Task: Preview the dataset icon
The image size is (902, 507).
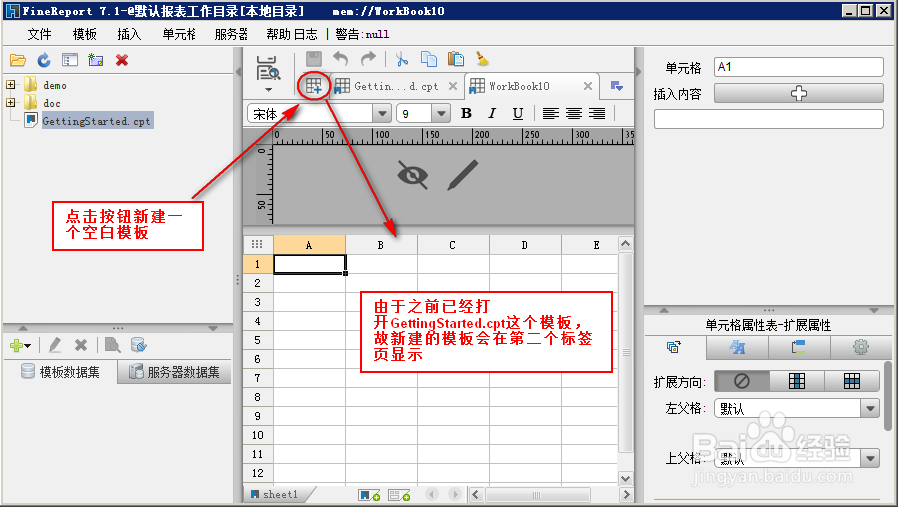Action: [112, 345]
